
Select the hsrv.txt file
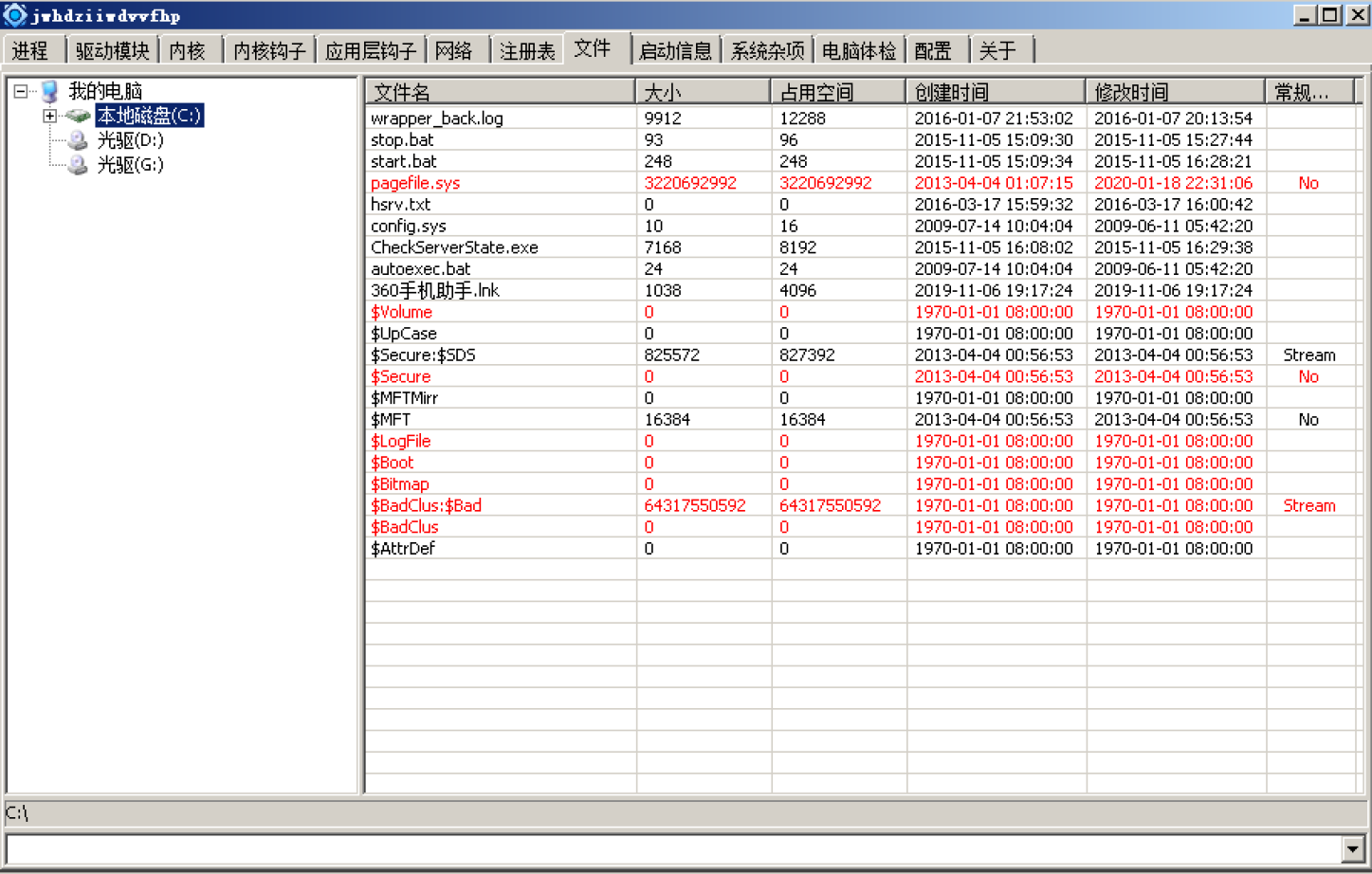tap(400, 205)
